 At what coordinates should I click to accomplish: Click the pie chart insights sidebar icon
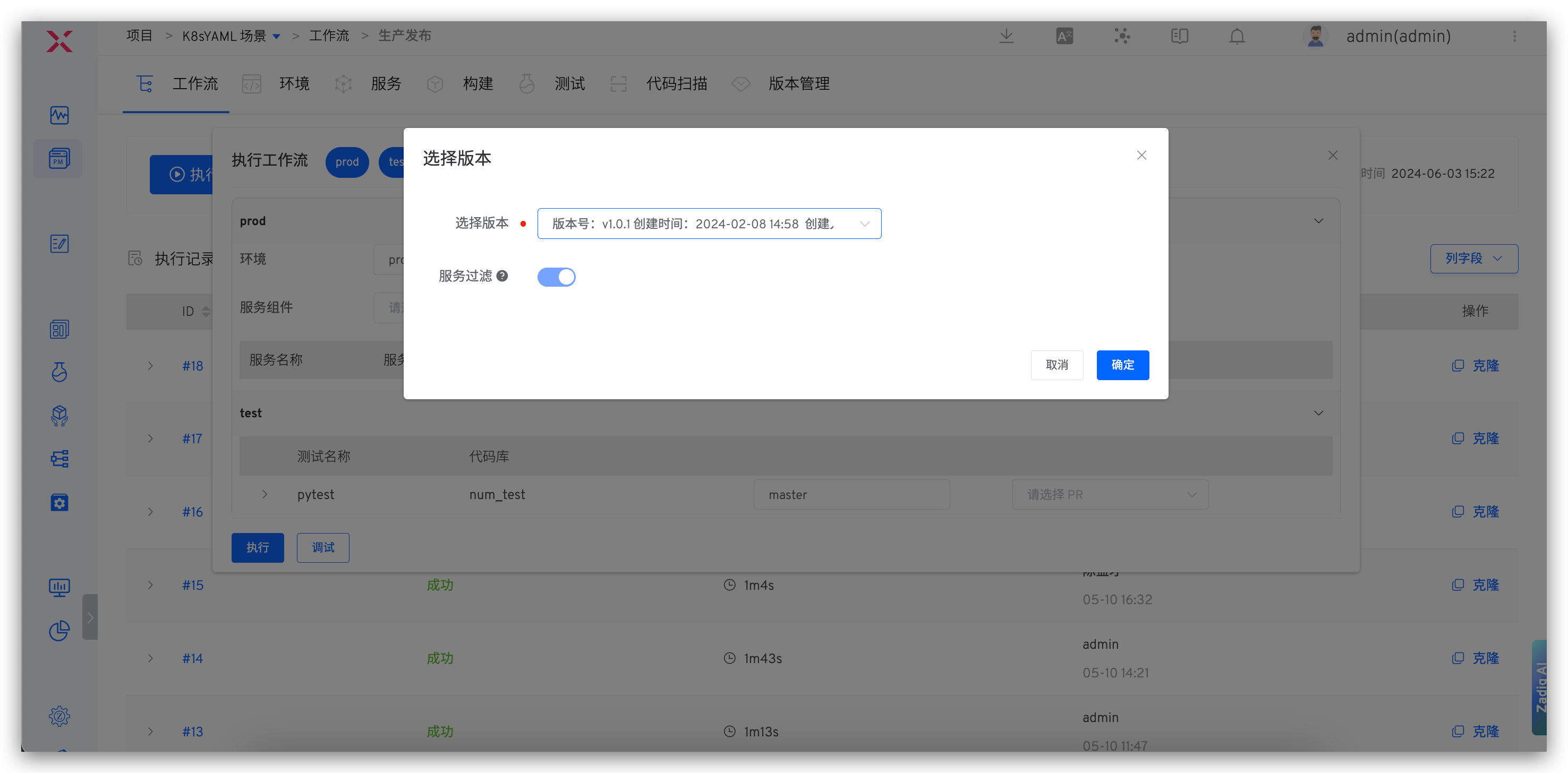59,631
